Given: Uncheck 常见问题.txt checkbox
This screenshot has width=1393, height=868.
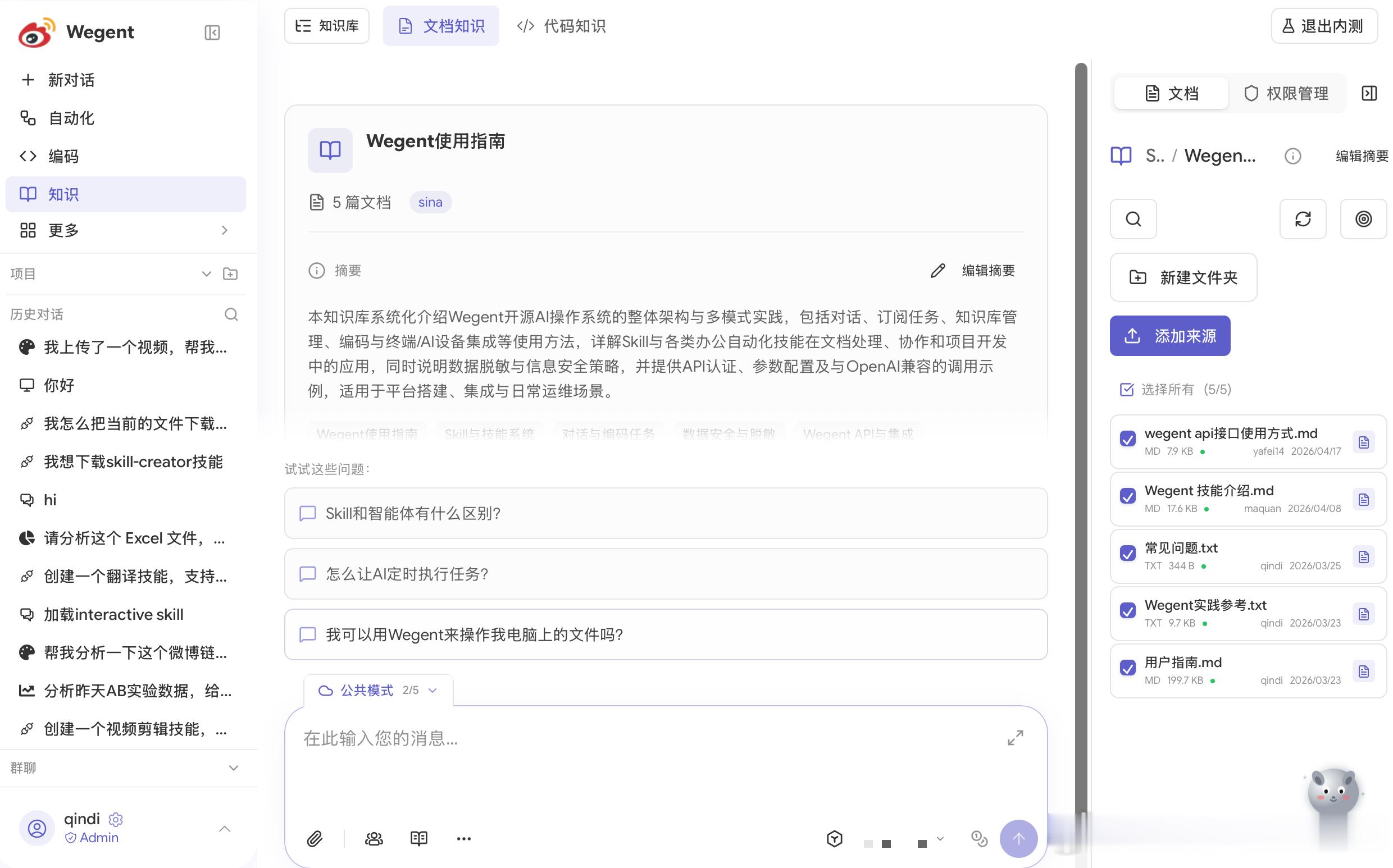Looking at the screenshot, I should pos(1128,554).
